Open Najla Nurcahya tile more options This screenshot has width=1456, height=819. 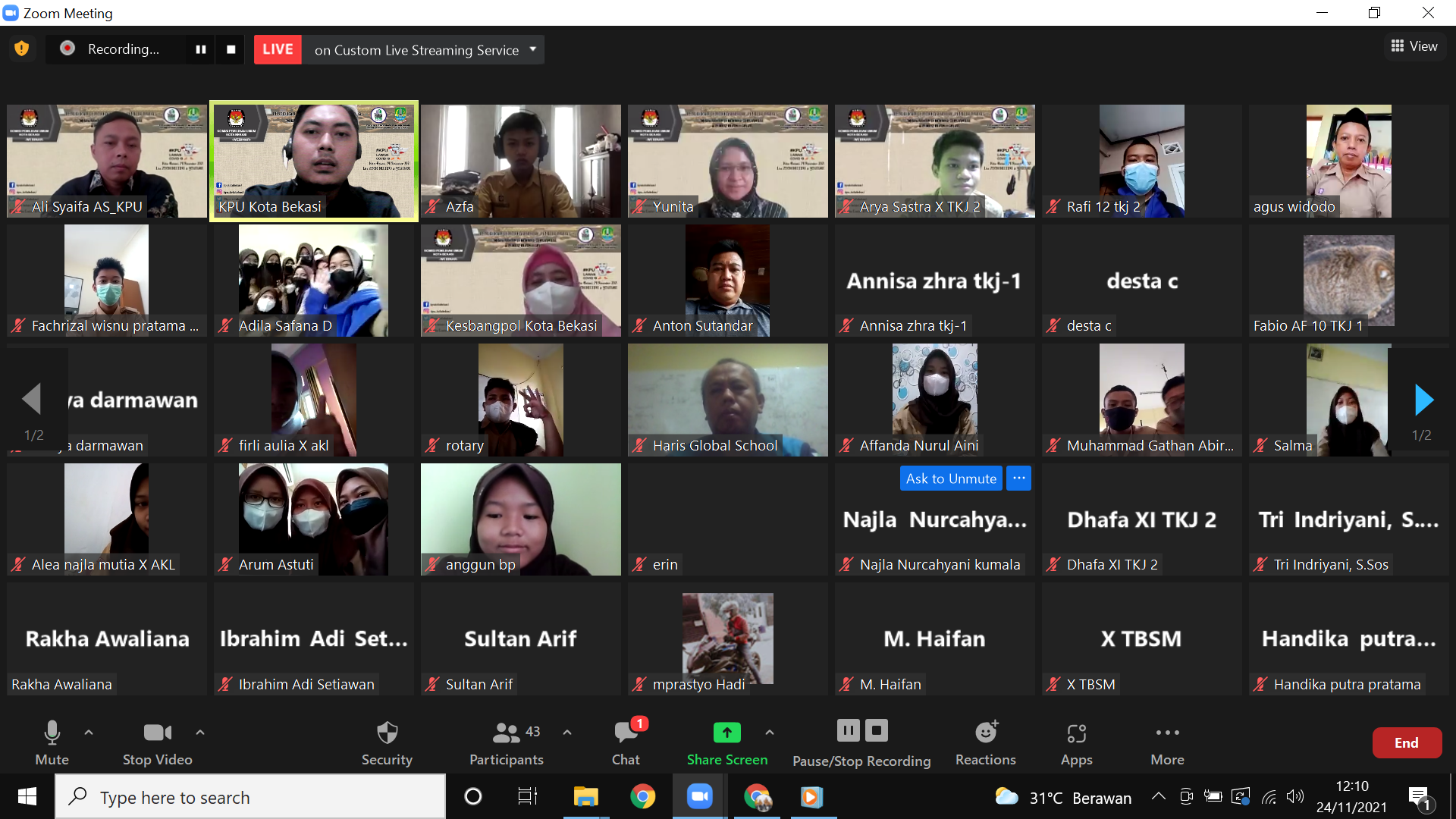click(1018, 479)
